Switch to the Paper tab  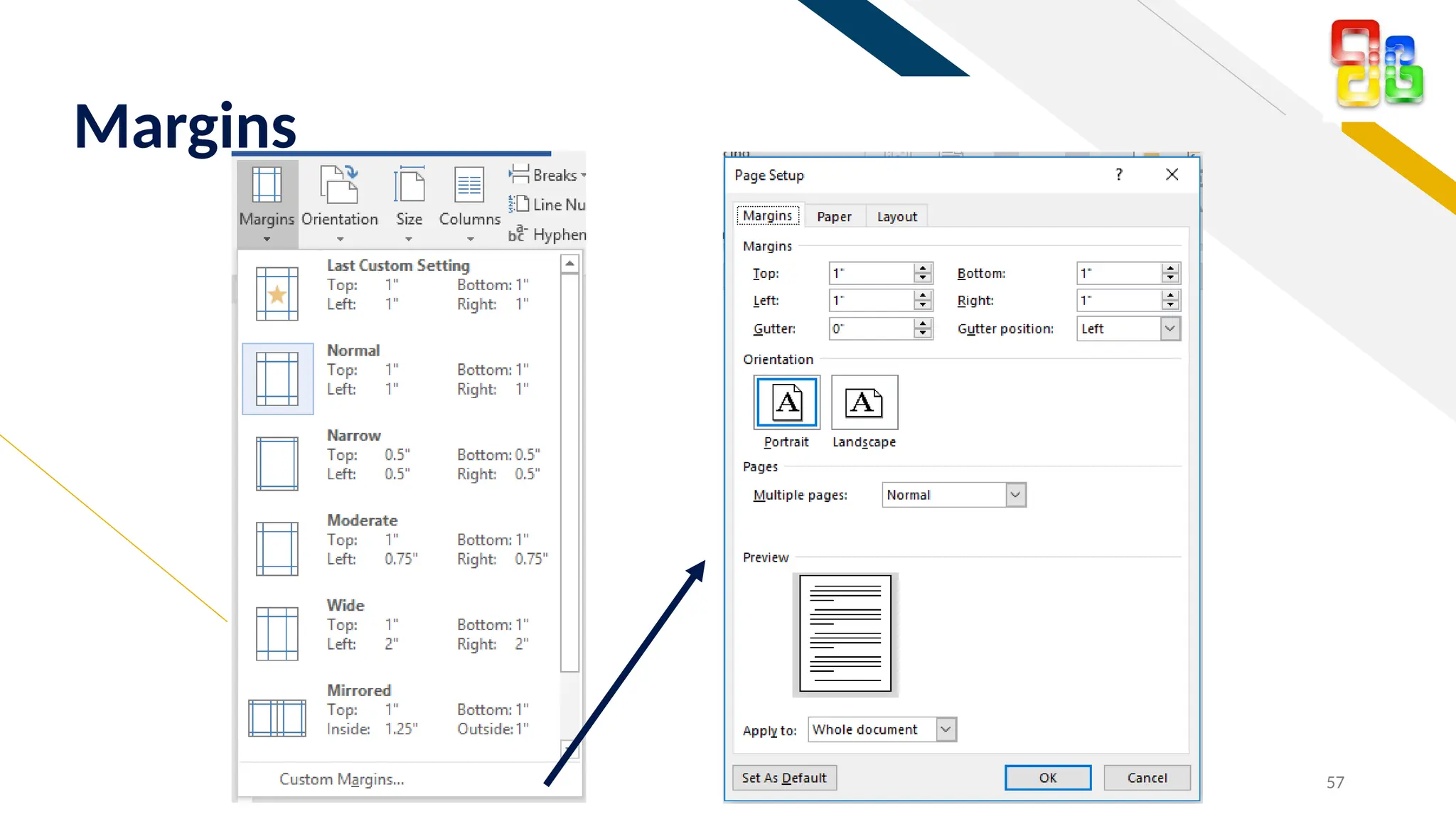click(x=834, y=216)
